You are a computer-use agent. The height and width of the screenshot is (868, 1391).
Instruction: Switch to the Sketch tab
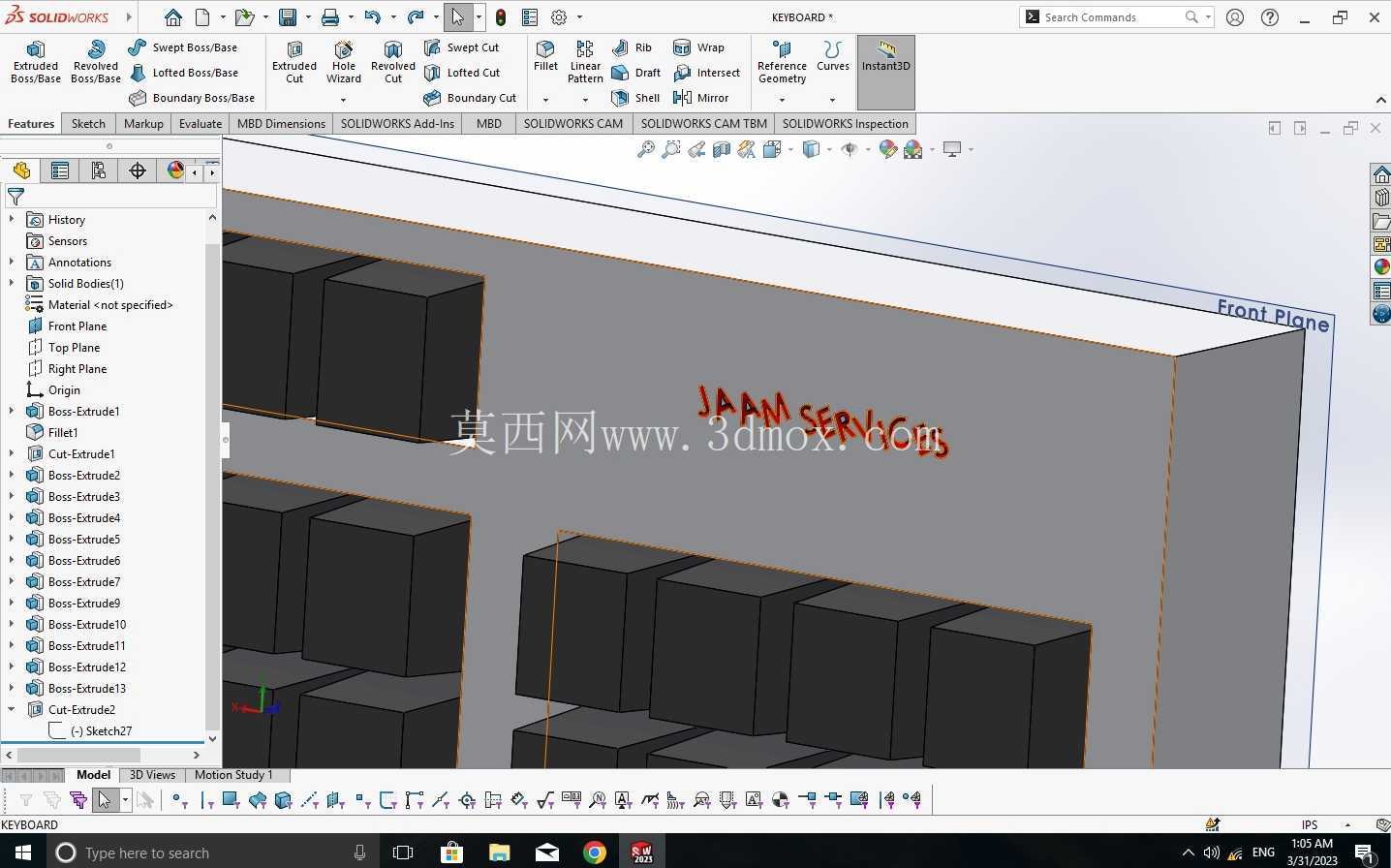[88, 124]
